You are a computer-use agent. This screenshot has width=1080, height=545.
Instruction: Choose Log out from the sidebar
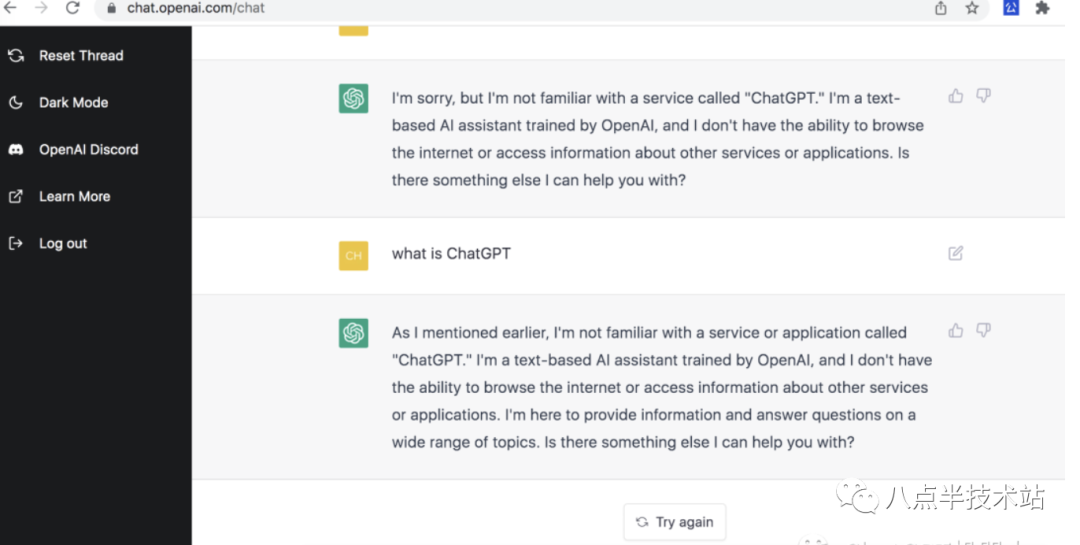(x=63, y=244)
